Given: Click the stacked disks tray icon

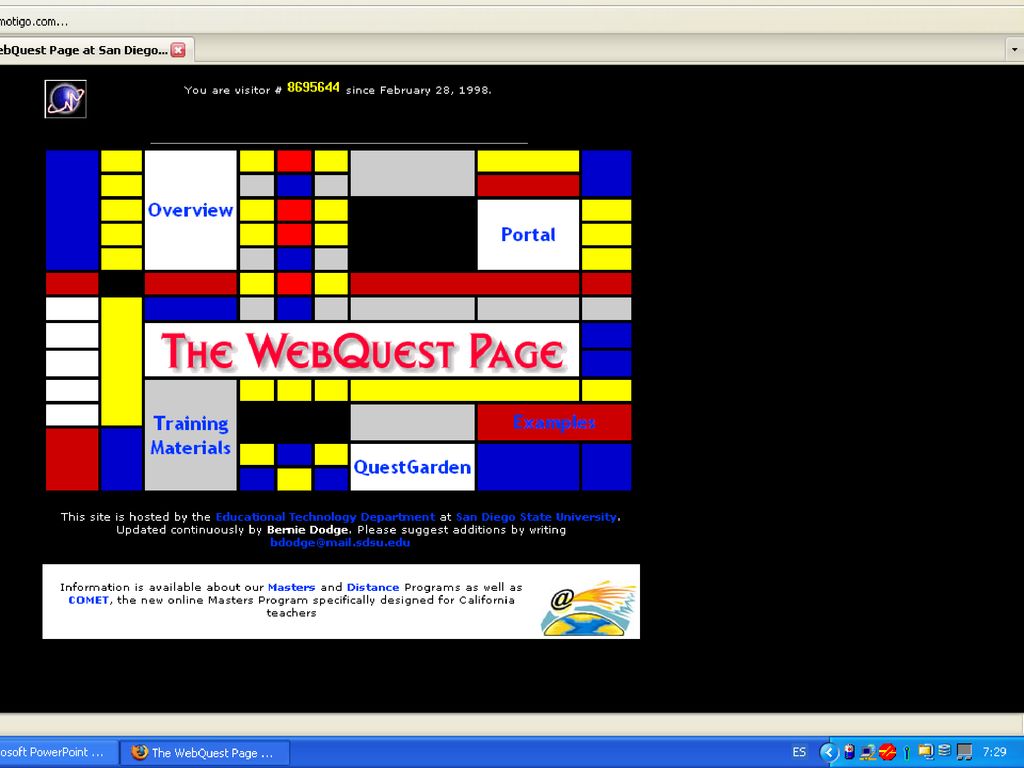Looking at the screenshot, I should (x=944, y=752).
